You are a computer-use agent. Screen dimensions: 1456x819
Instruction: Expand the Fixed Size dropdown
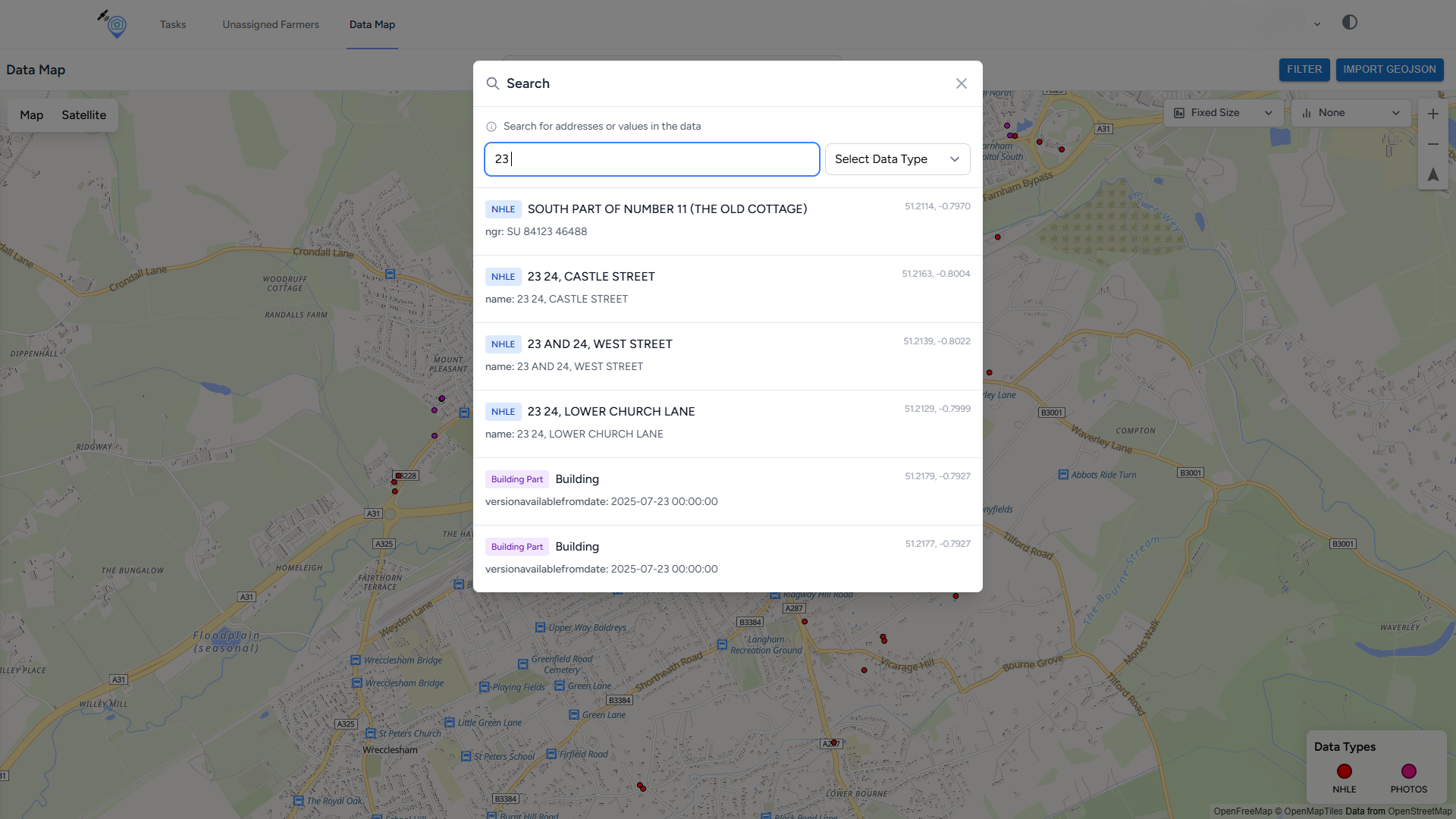pyautogui.click(x=1222, y=113)
